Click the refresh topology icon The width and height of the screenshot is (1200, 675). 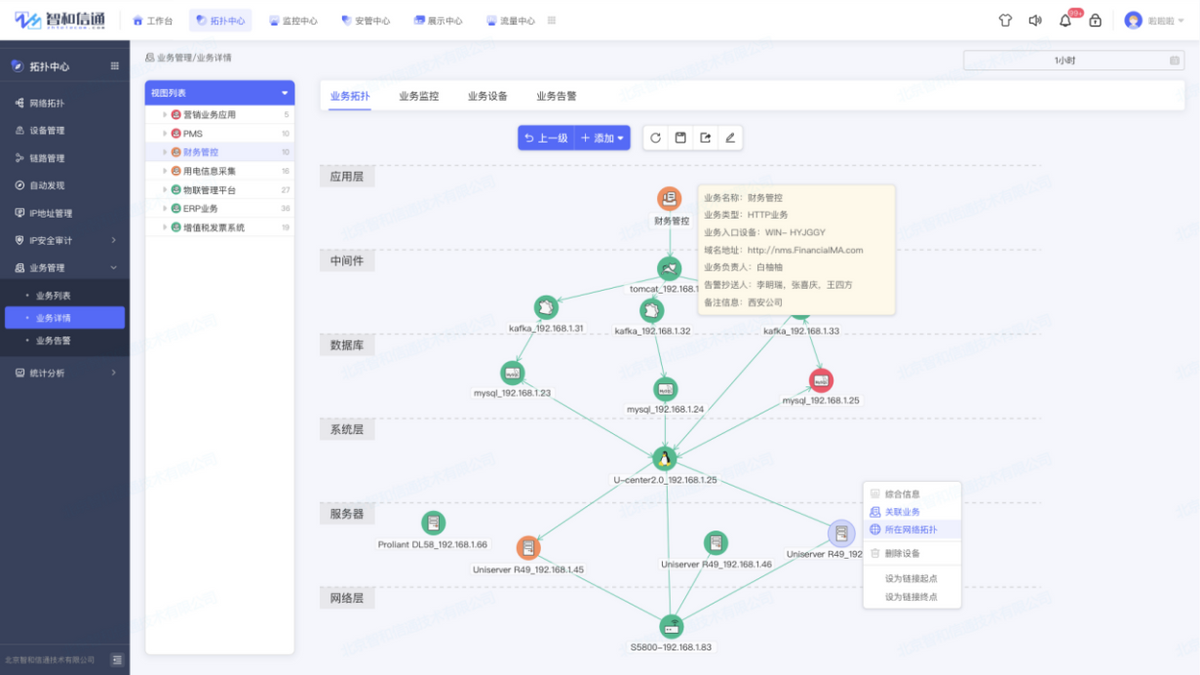656,138
